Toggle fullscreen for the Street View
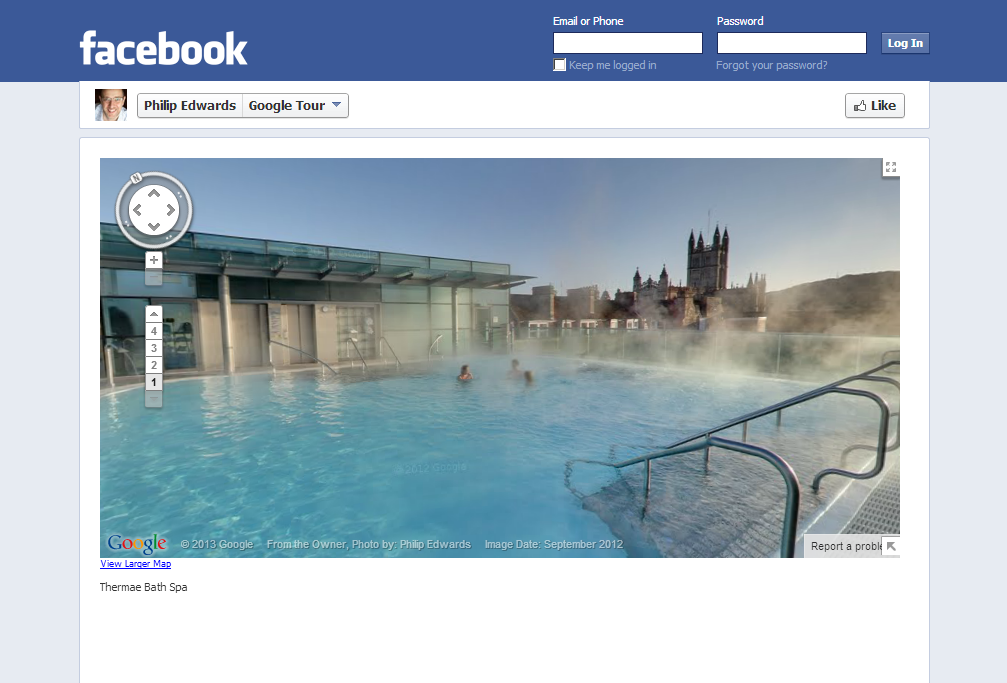 [x=891, y=167]
